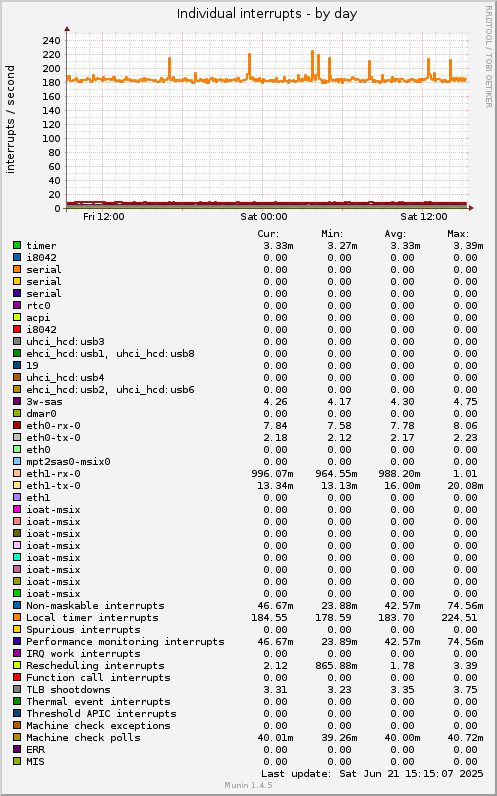Screen dimensions: 497x796
Task: Click the purple 3w-sas legend swatch
Action: click(x=17, y=402)
